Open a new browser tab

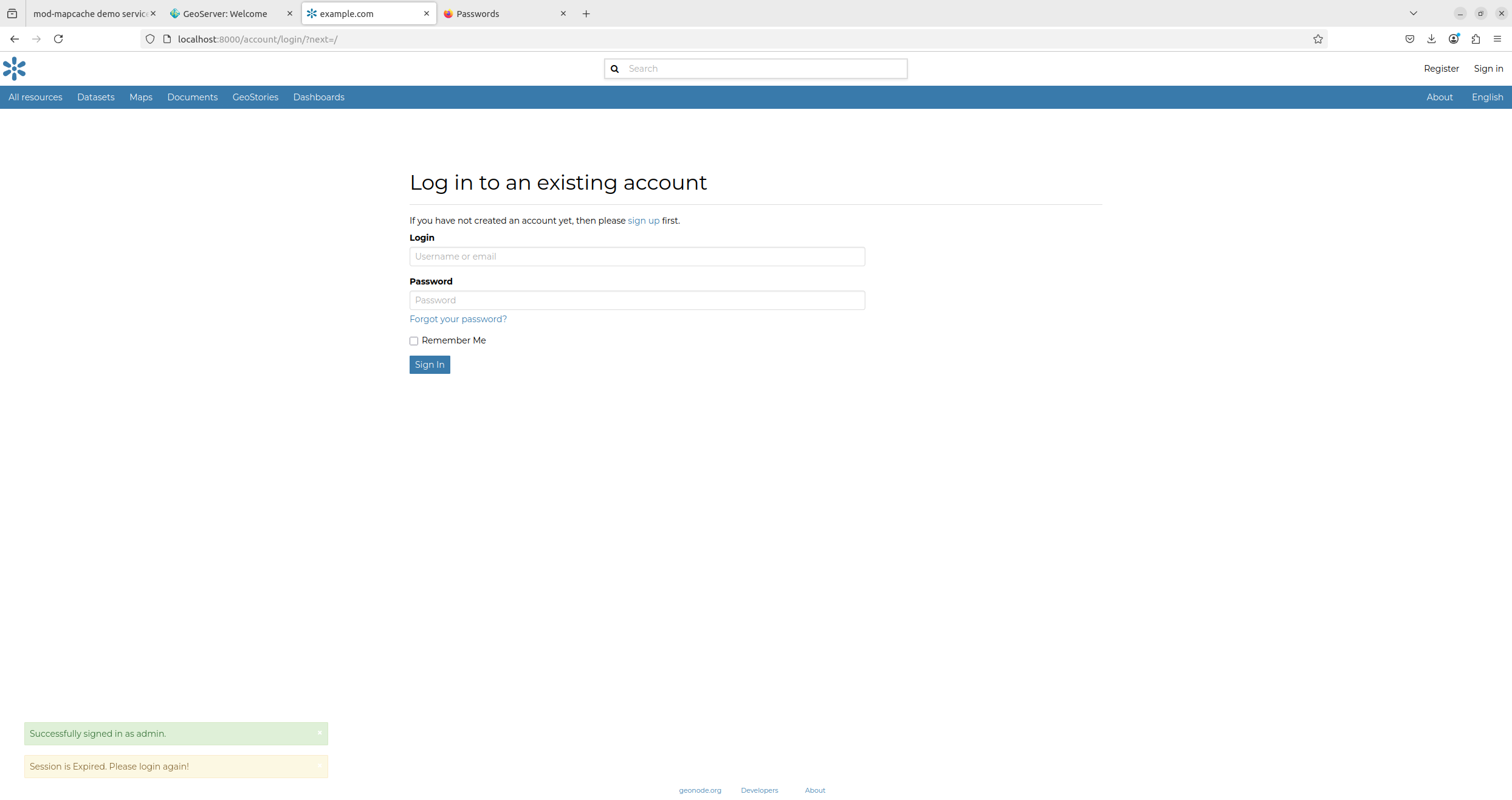[x=586, y=13]
